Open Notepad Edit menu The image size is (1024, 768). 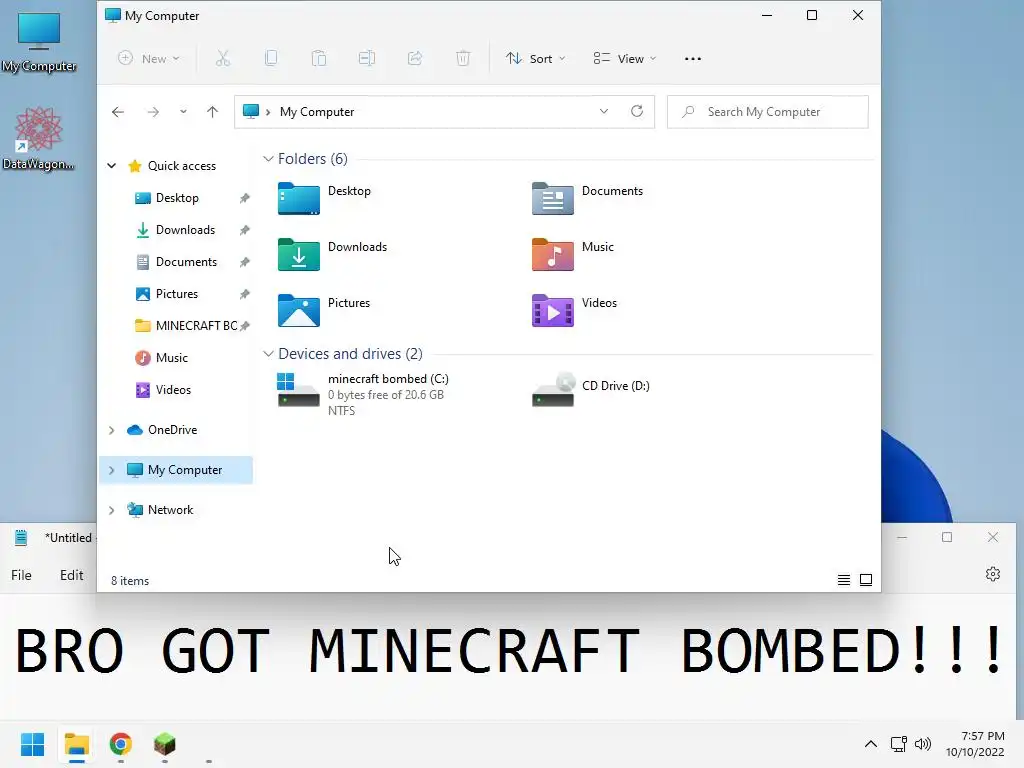pyautogui.click(x=71, y=575)
